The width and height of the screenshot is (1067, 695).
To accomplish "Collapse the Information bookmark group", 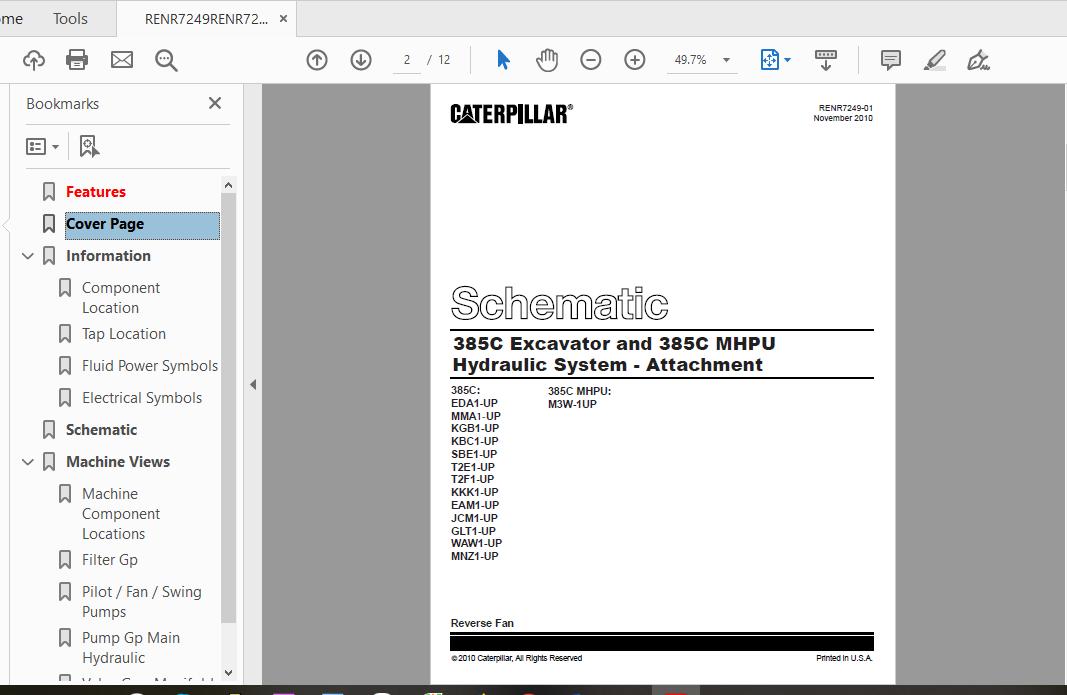I will coord(28,256).
